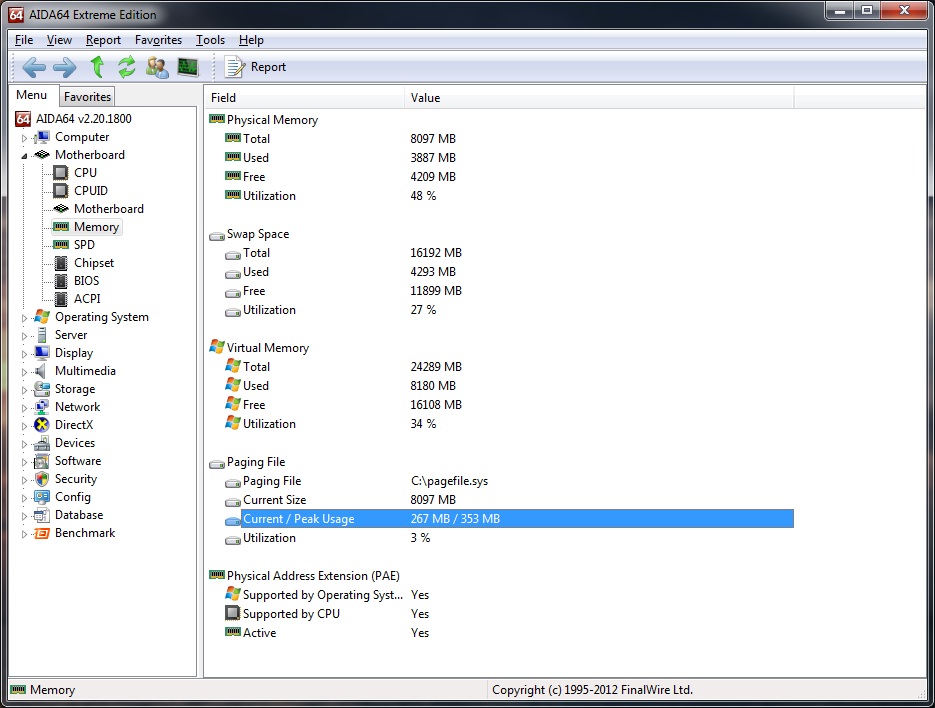Select the Physical Memory Utilization row

(500, 196)
